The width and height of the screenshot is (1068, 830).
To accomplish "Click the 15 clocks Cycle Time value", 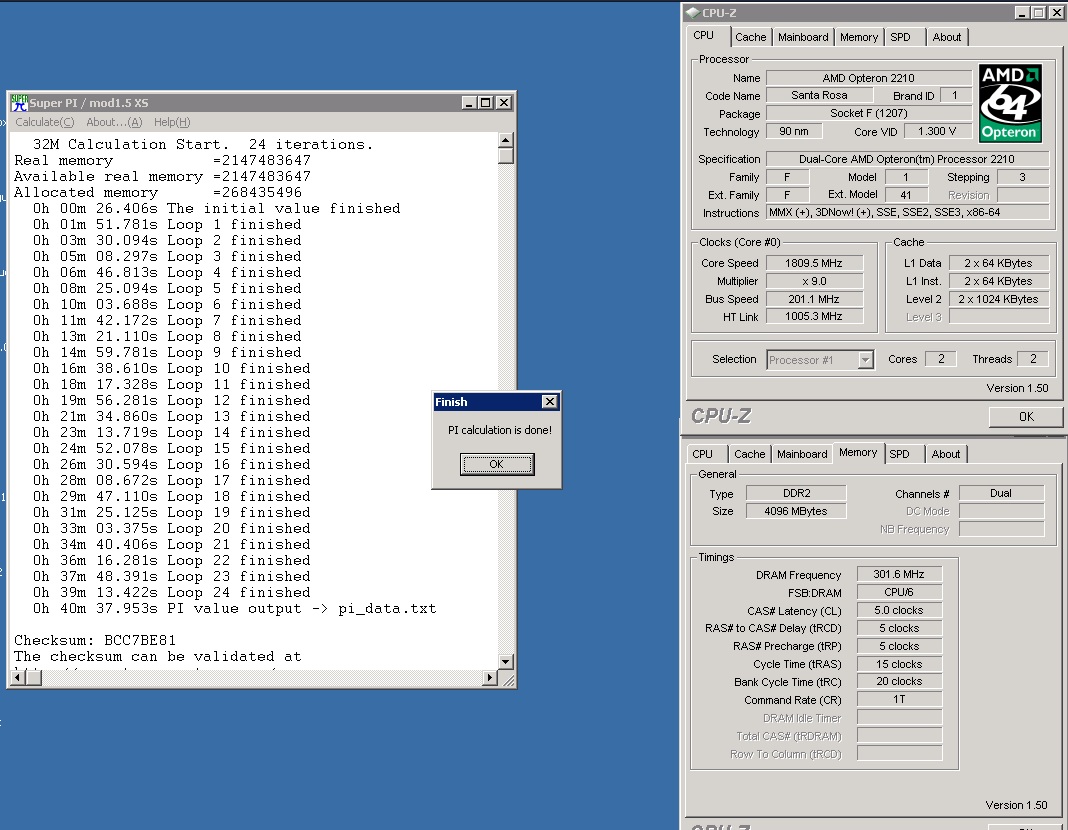I will click(899, 664).
